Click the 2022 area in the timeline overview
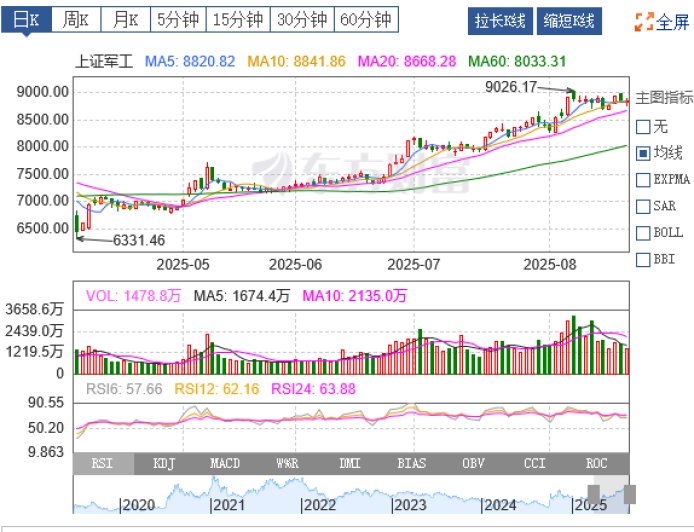 [320, 505]
